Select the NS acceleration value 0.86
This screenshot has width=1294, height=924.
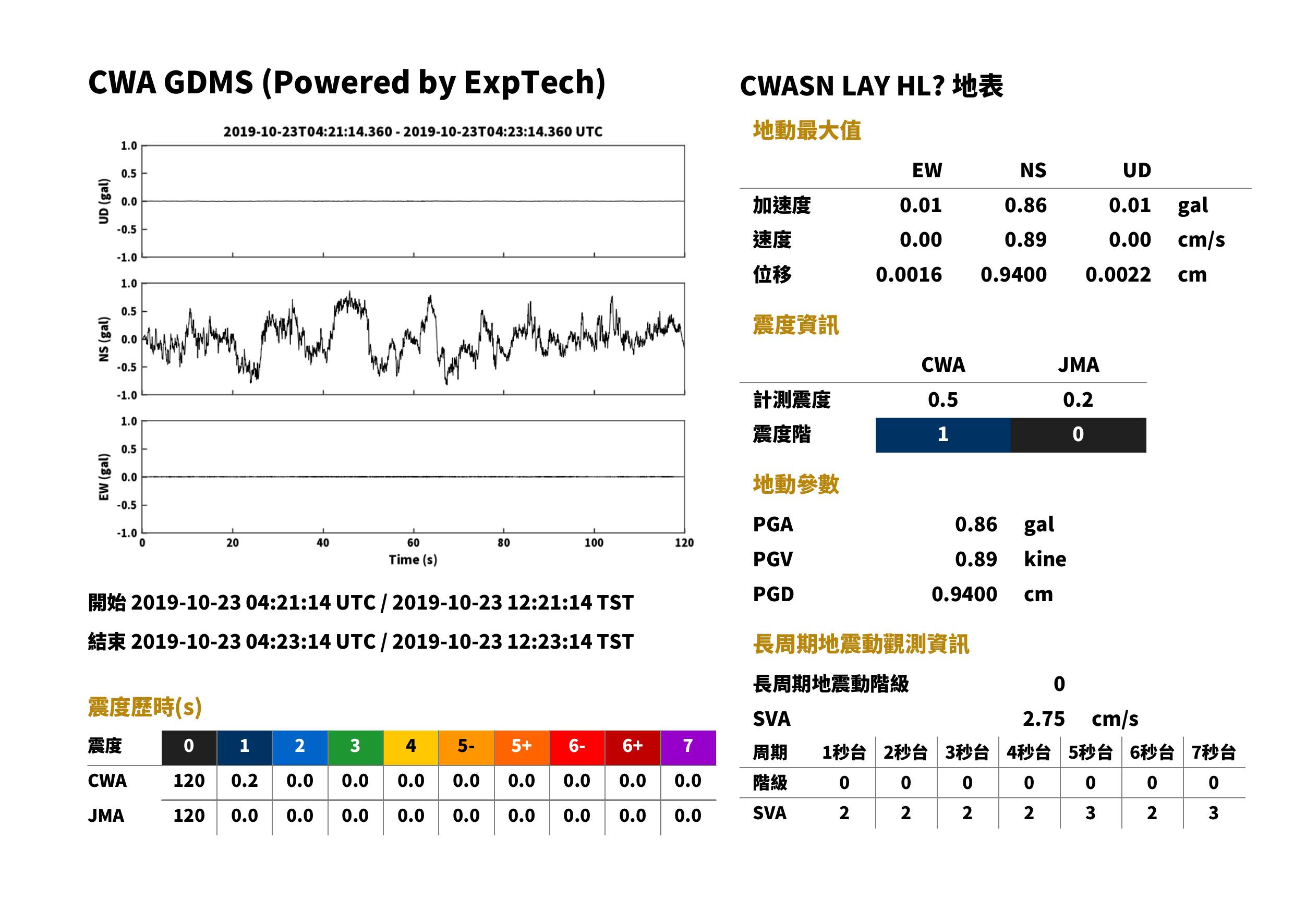click(1025, 205)
